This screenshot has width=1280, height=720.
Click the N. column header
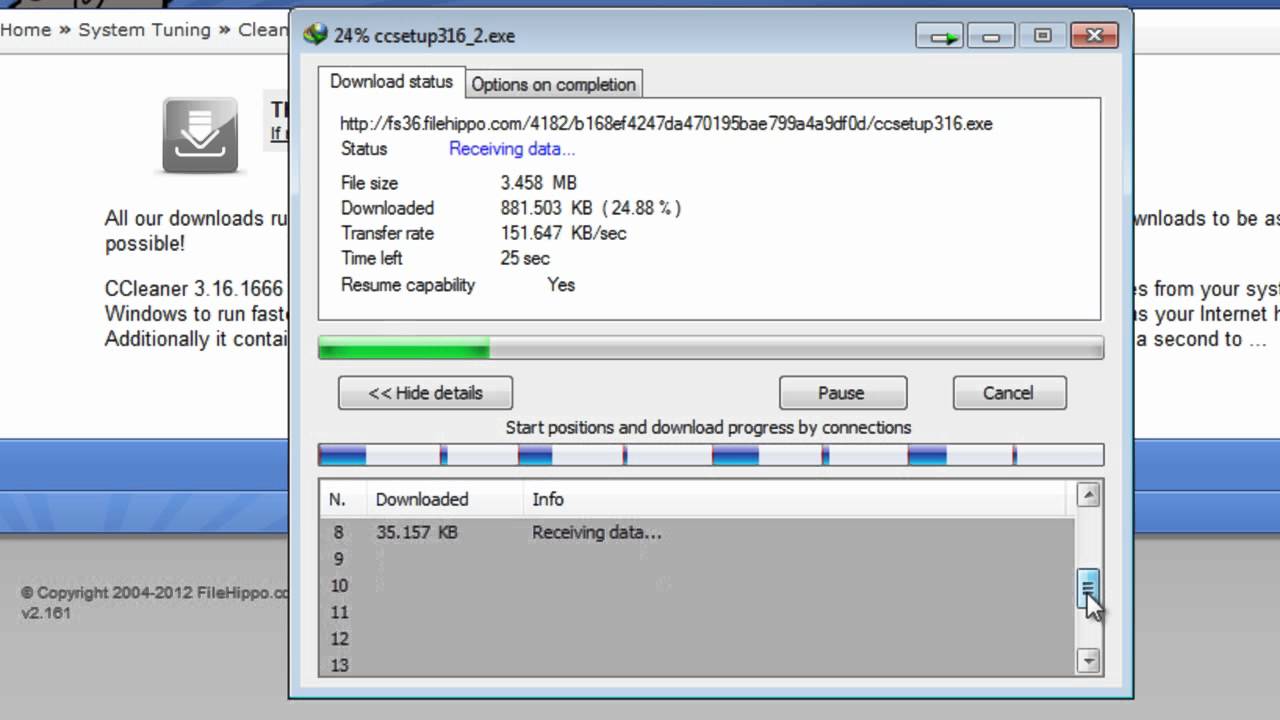click(x=343, y=499)
